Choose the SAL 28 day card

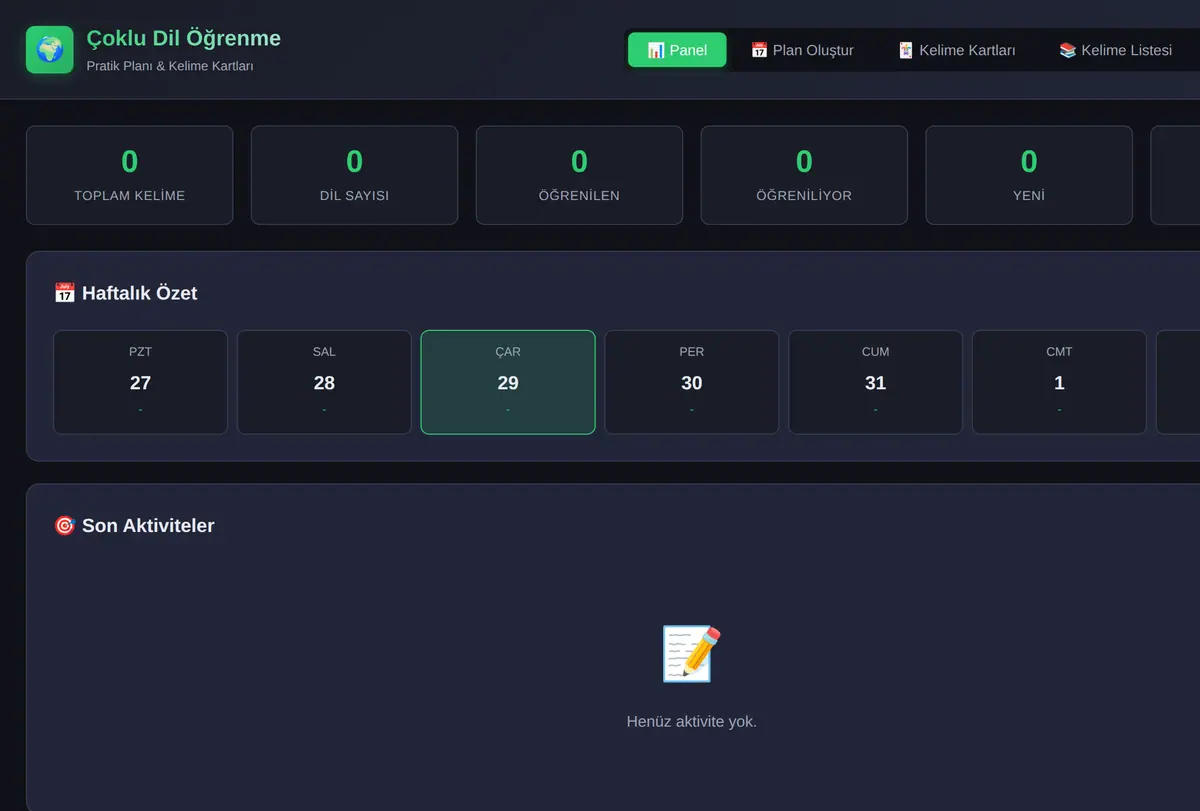[x=324, y=382]
